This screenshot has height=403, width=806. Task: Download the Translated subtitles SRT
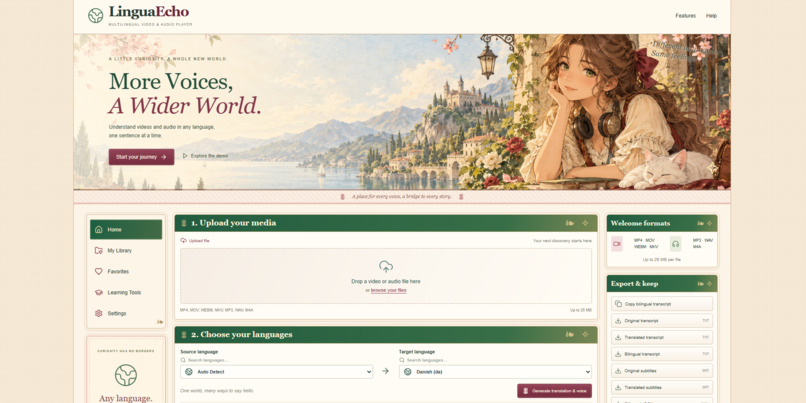coord(662,388)
